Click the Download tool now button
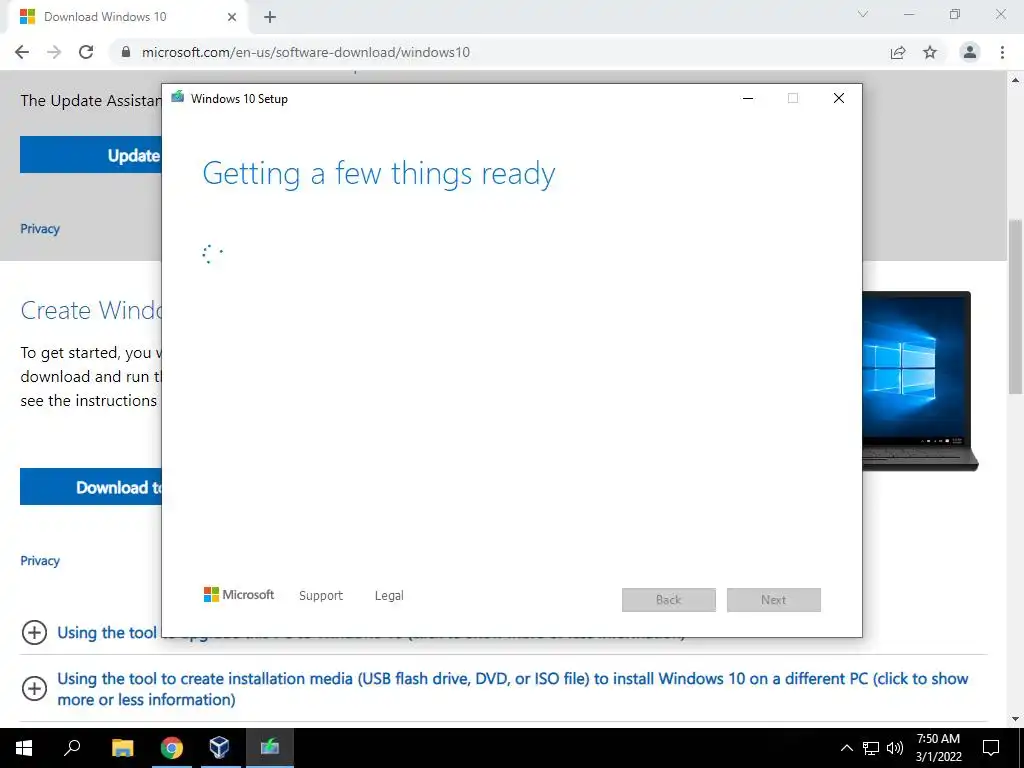The image size is (1024, 768). tap(91, 487)
